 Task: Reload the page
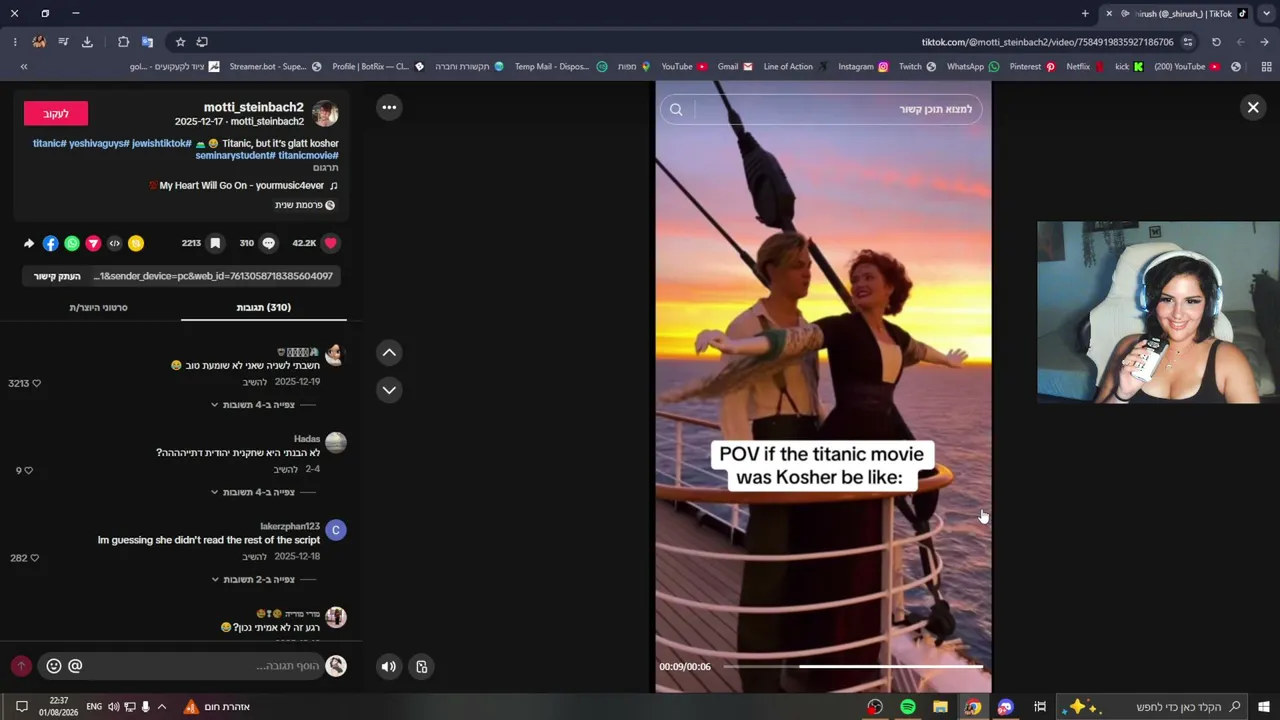coord(1216,42)
